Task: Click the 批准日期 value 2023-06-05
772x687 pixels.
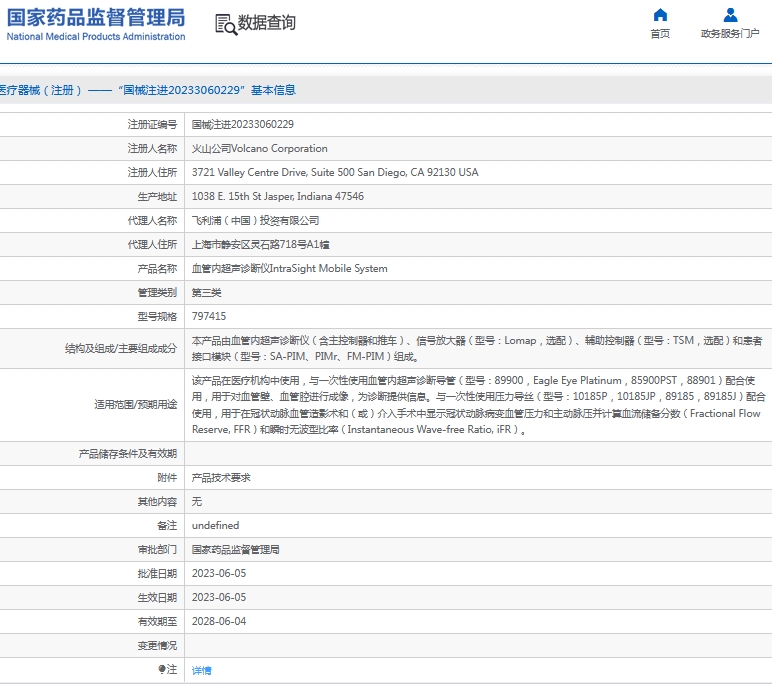Action: 219,573
